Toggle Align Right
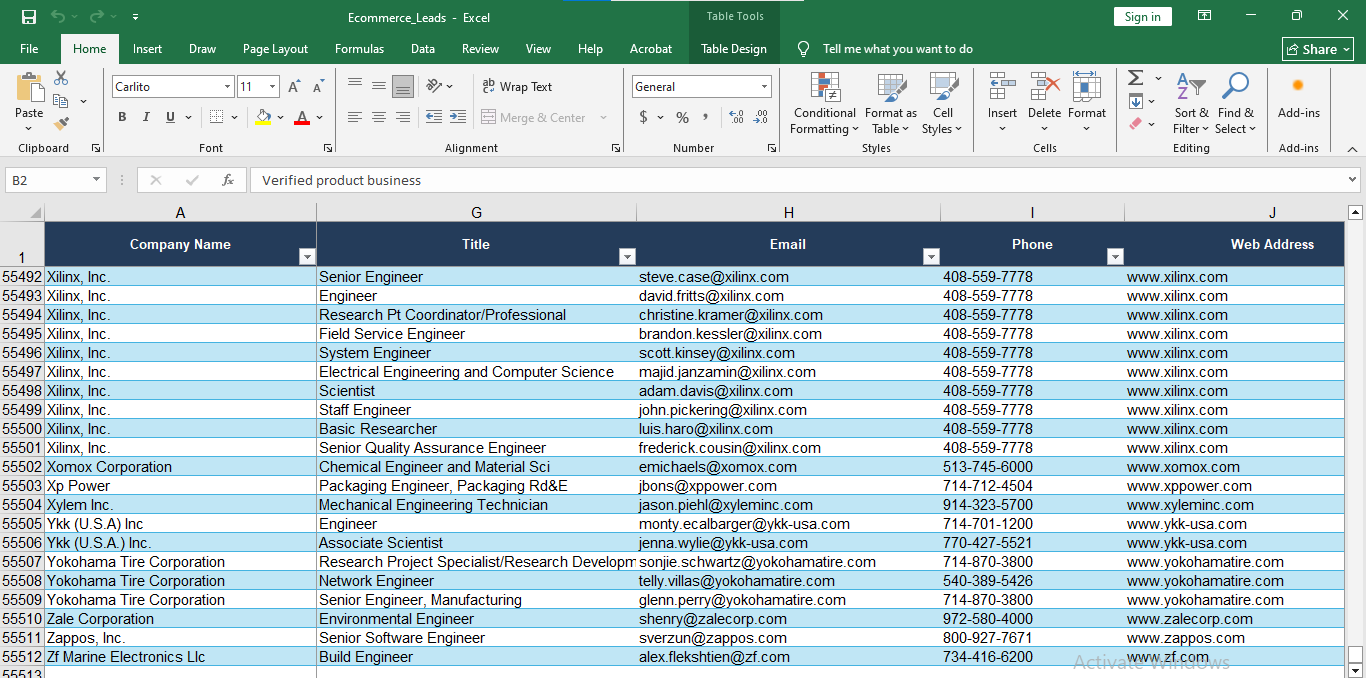The height and width of the screenshot is (678, 1366). 403,117
